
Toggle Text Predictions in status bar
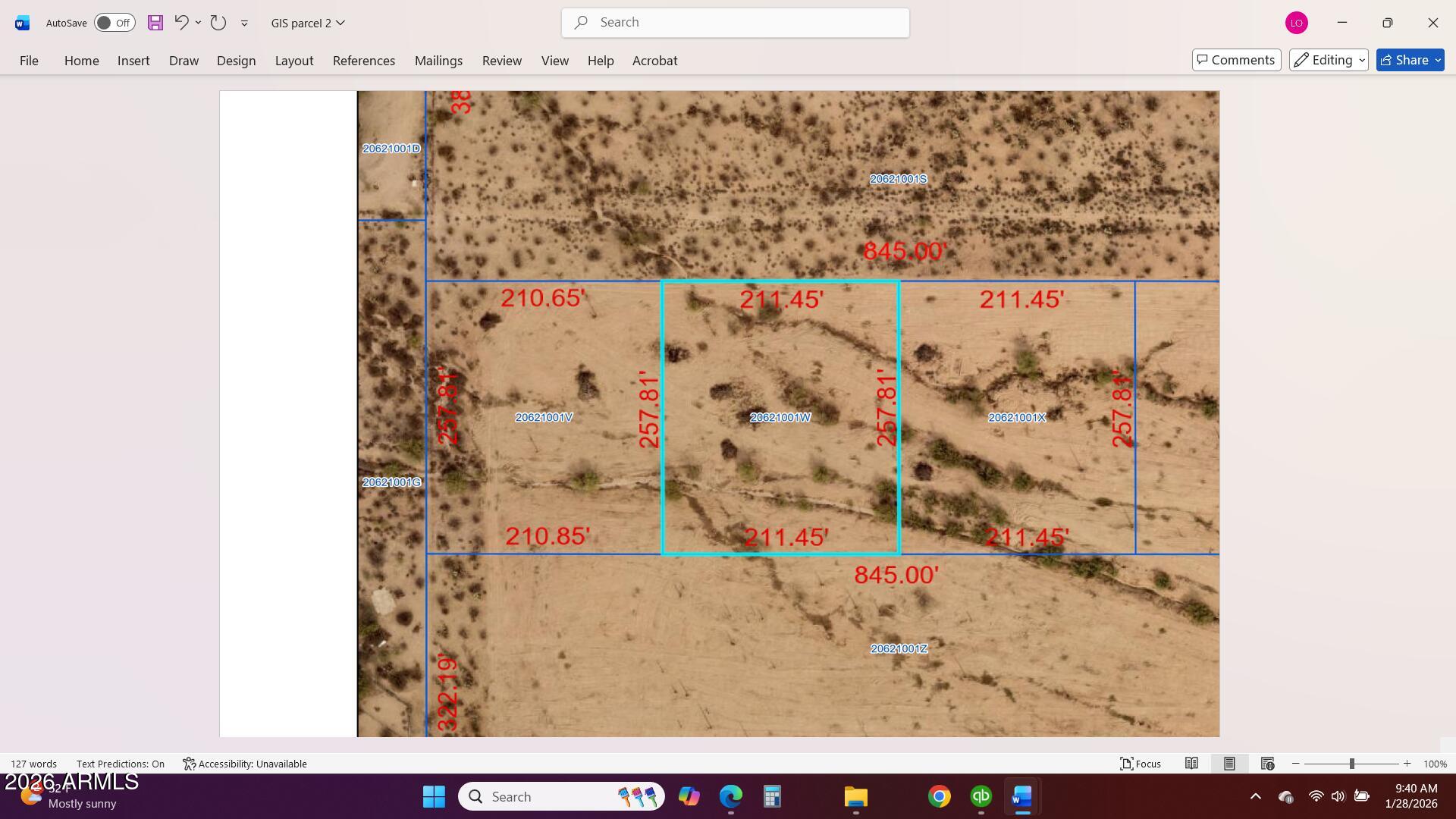click(120, 764)
